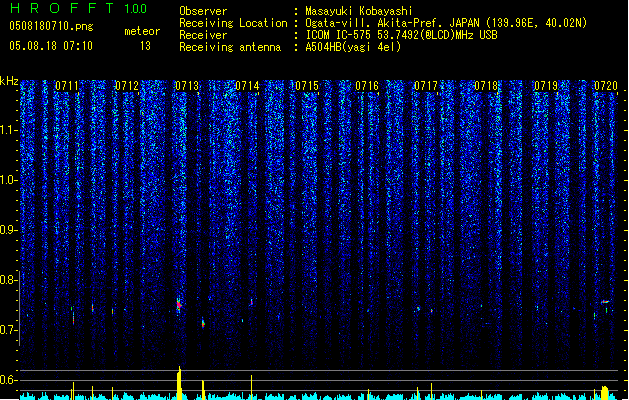
Task: Click the Receiving Location value Ogata-vill. Akita-Pref.
Action: [x=375, y=23]
